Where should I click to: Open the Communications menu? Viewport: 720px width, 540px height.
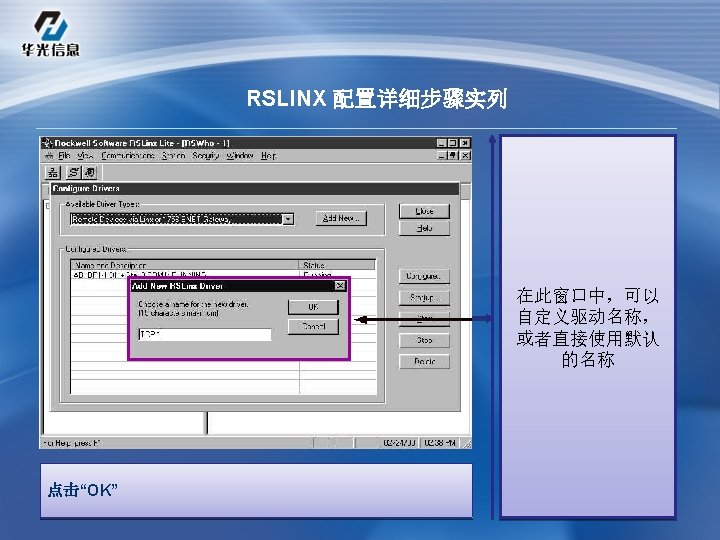128,156
